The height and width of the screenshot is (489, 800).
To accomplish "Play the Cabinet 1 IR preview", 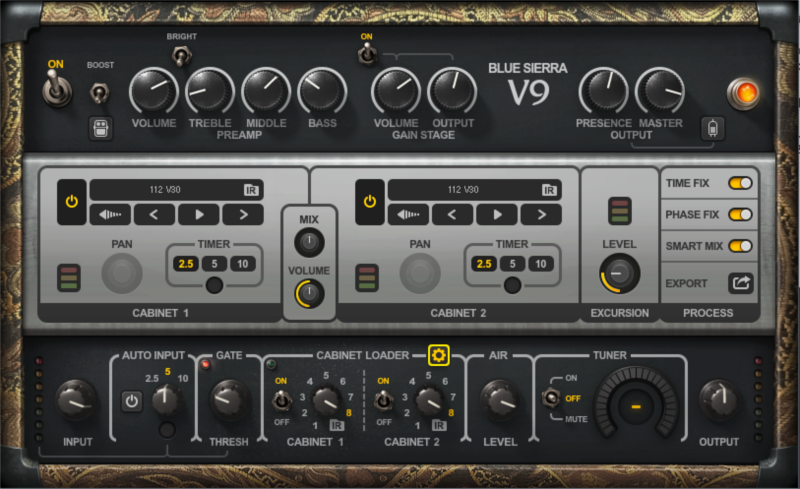I will point(198,214).
